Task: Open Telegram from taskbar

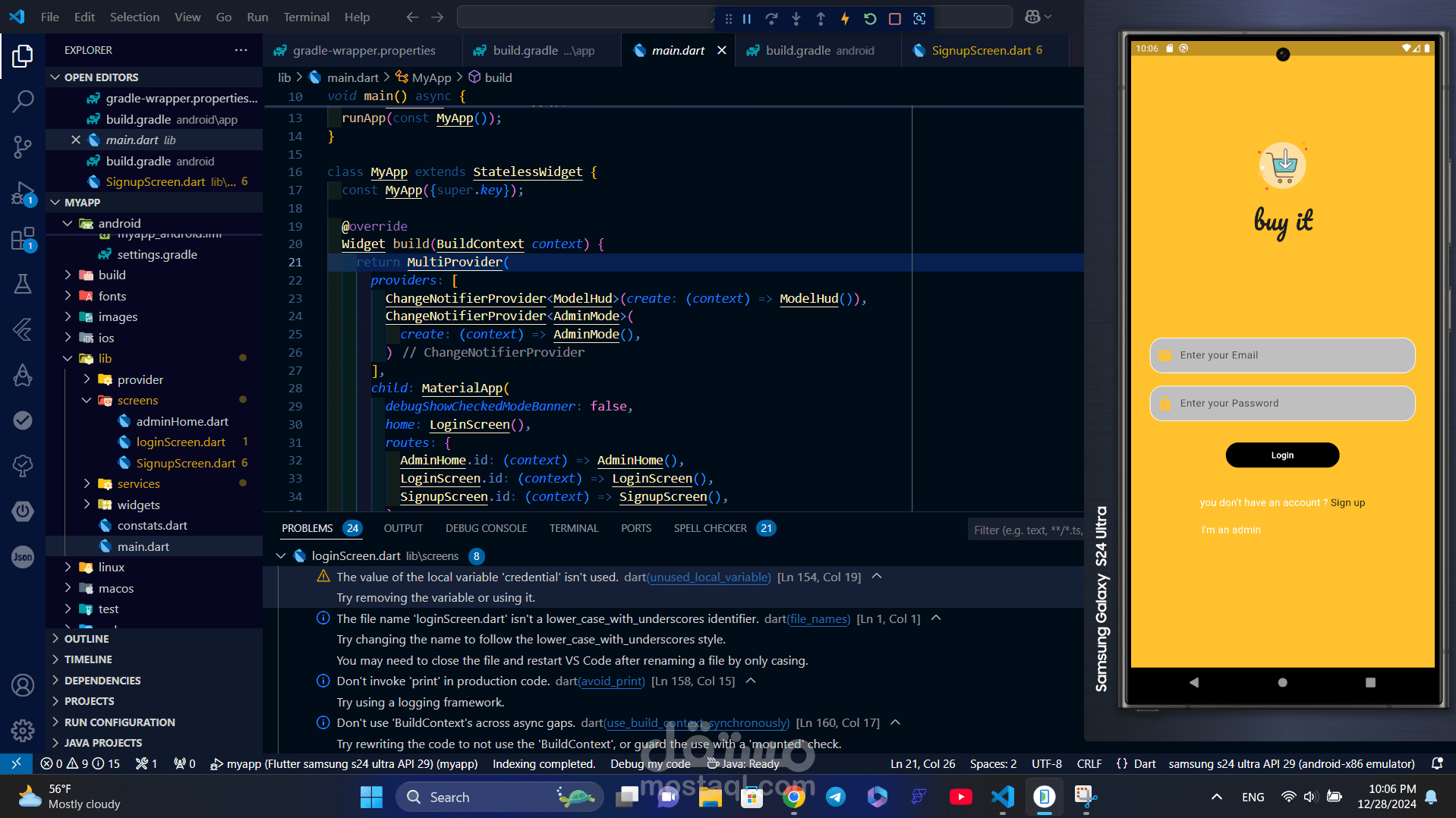Action: pos(836,797)
